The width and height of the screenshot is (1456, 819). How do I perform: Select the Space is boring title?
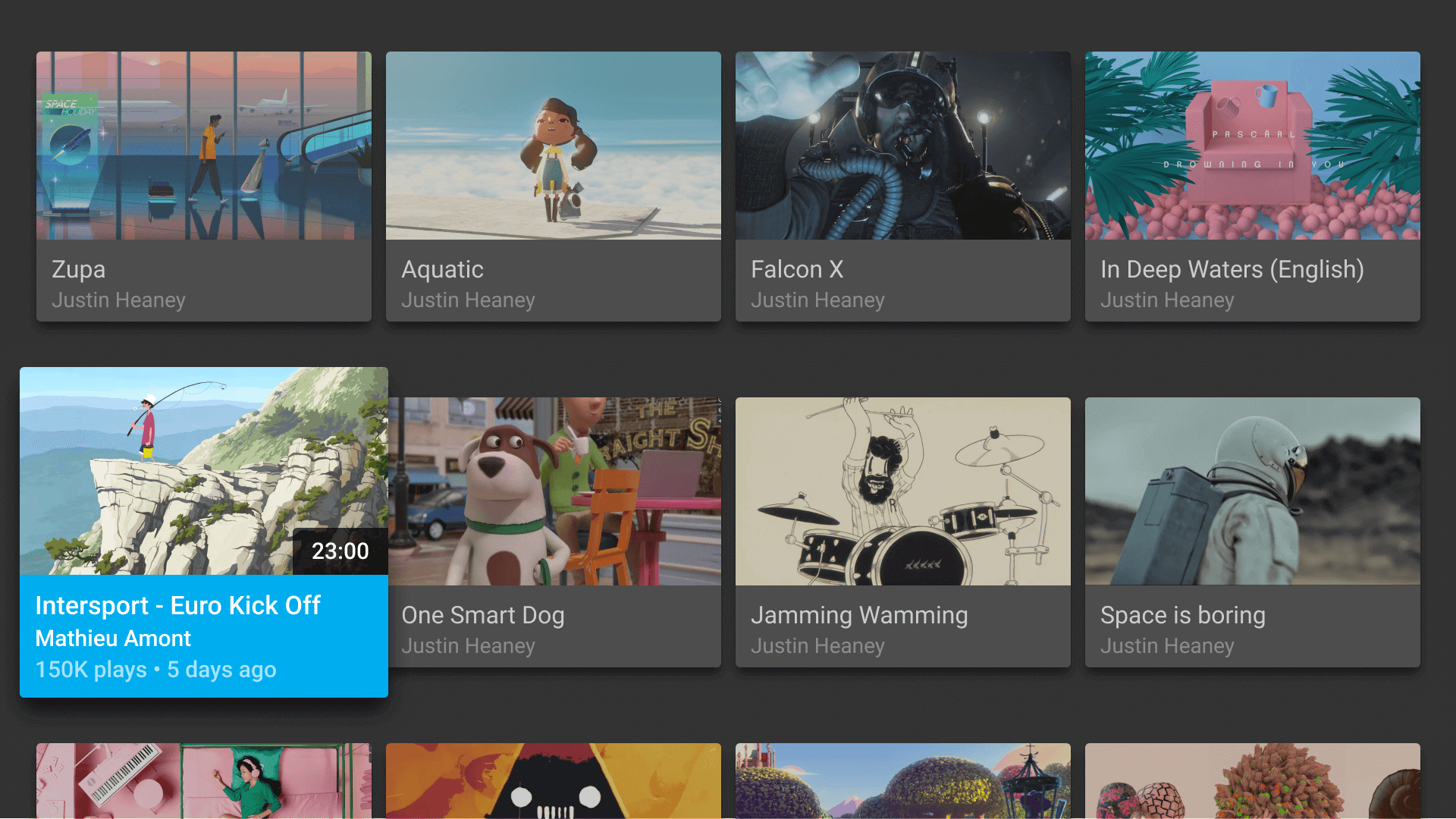tap(1183, 615)
